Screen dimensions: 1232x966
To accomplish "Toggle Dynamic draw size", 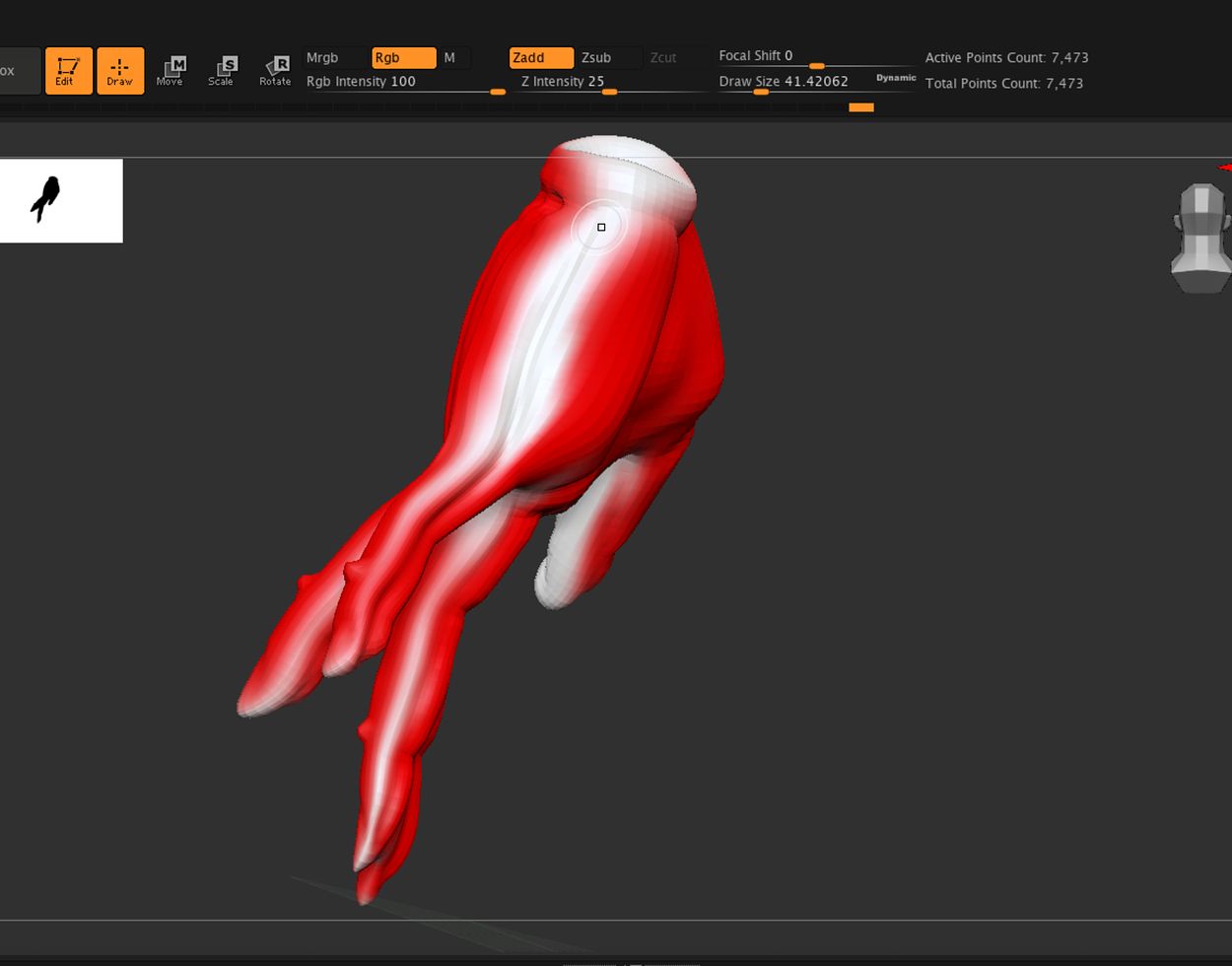I will click(x=895, y=78).
